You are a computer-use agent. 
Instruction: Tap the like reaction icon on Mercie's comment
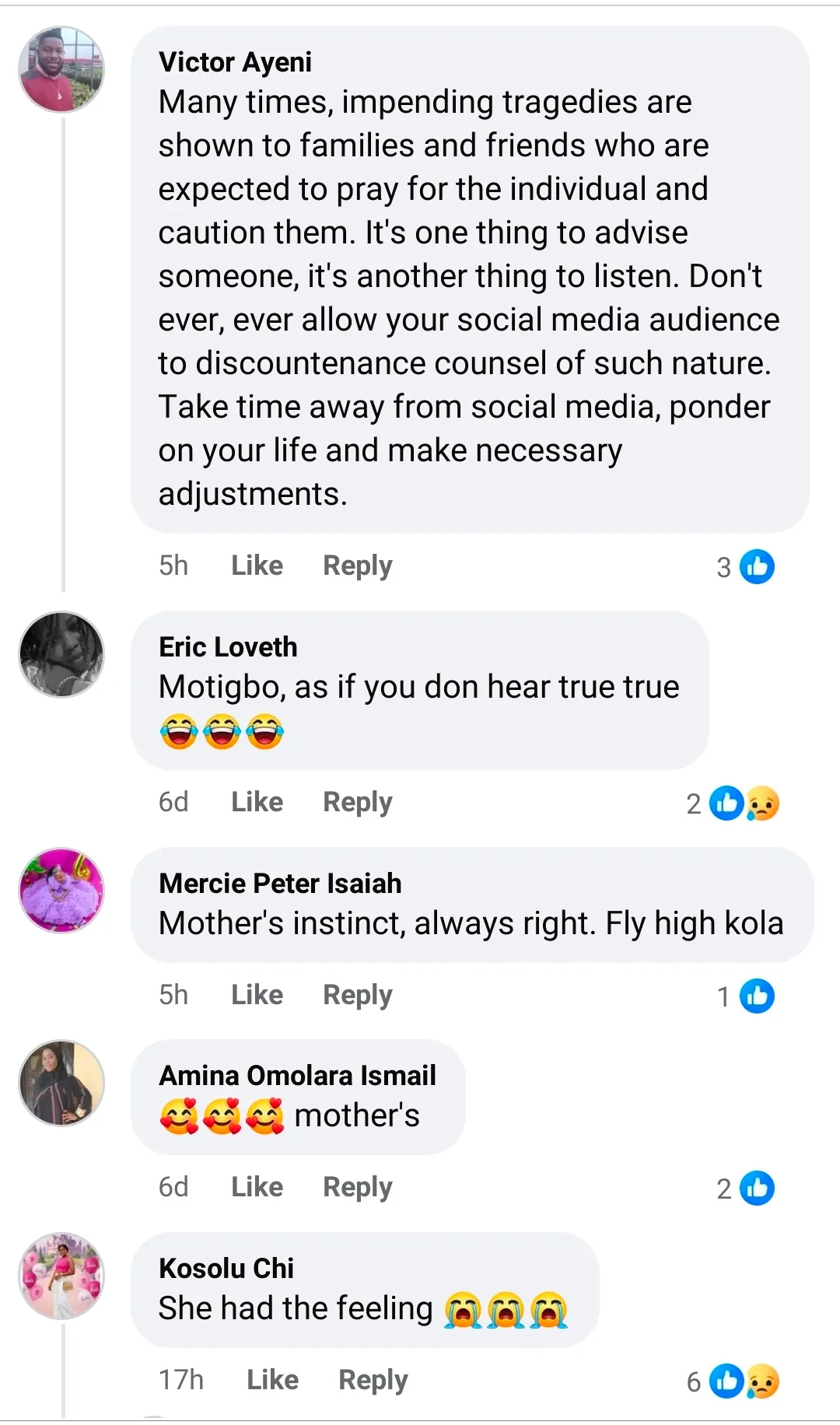point(757,996)
